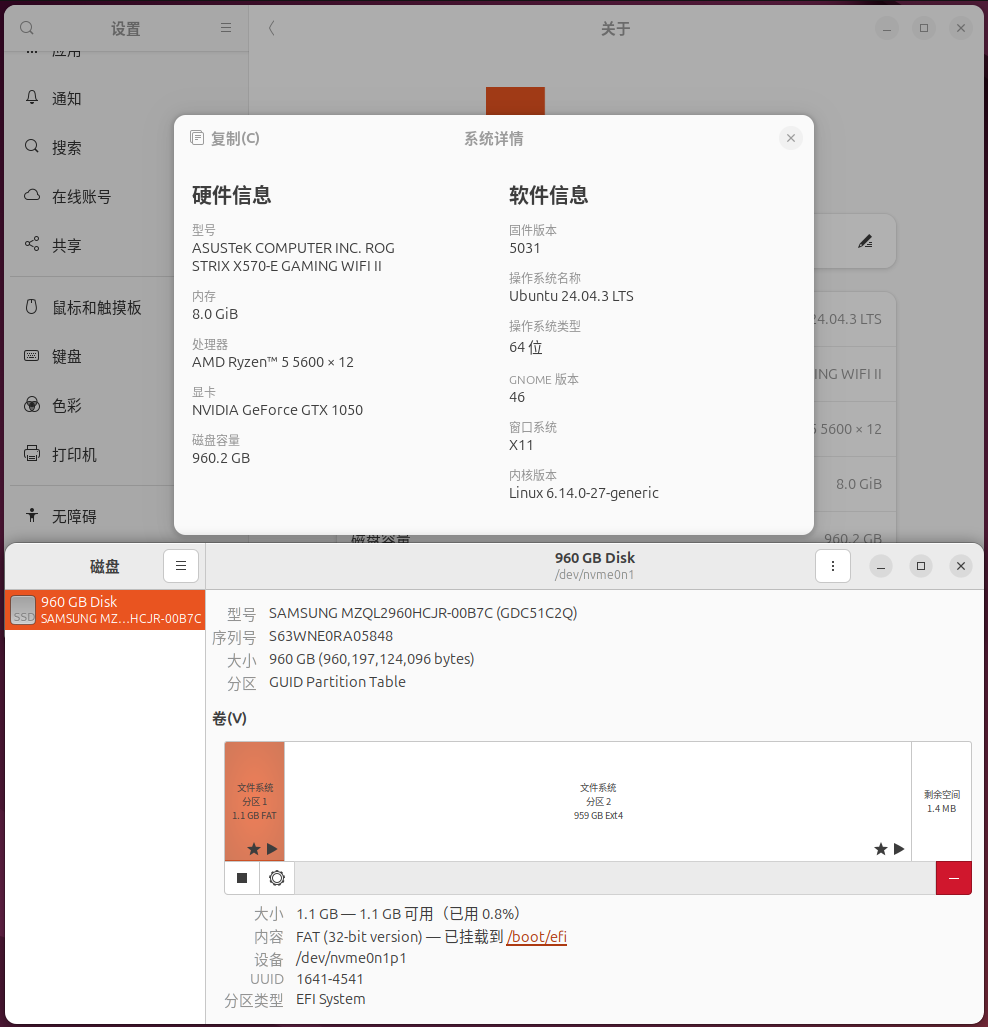
Task: Click the mouse icon beside 鼠标和触摸板
Action: pyautogui.click(x=31, y=307)
